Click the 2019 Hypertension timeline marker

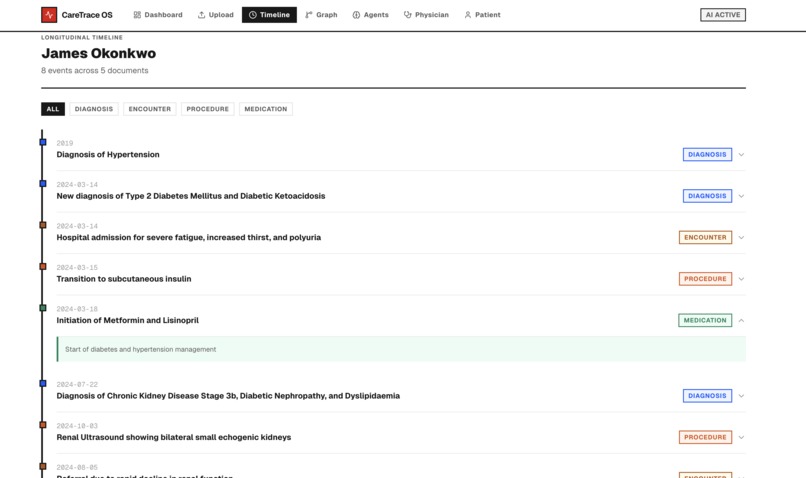[x=43, y=142]
